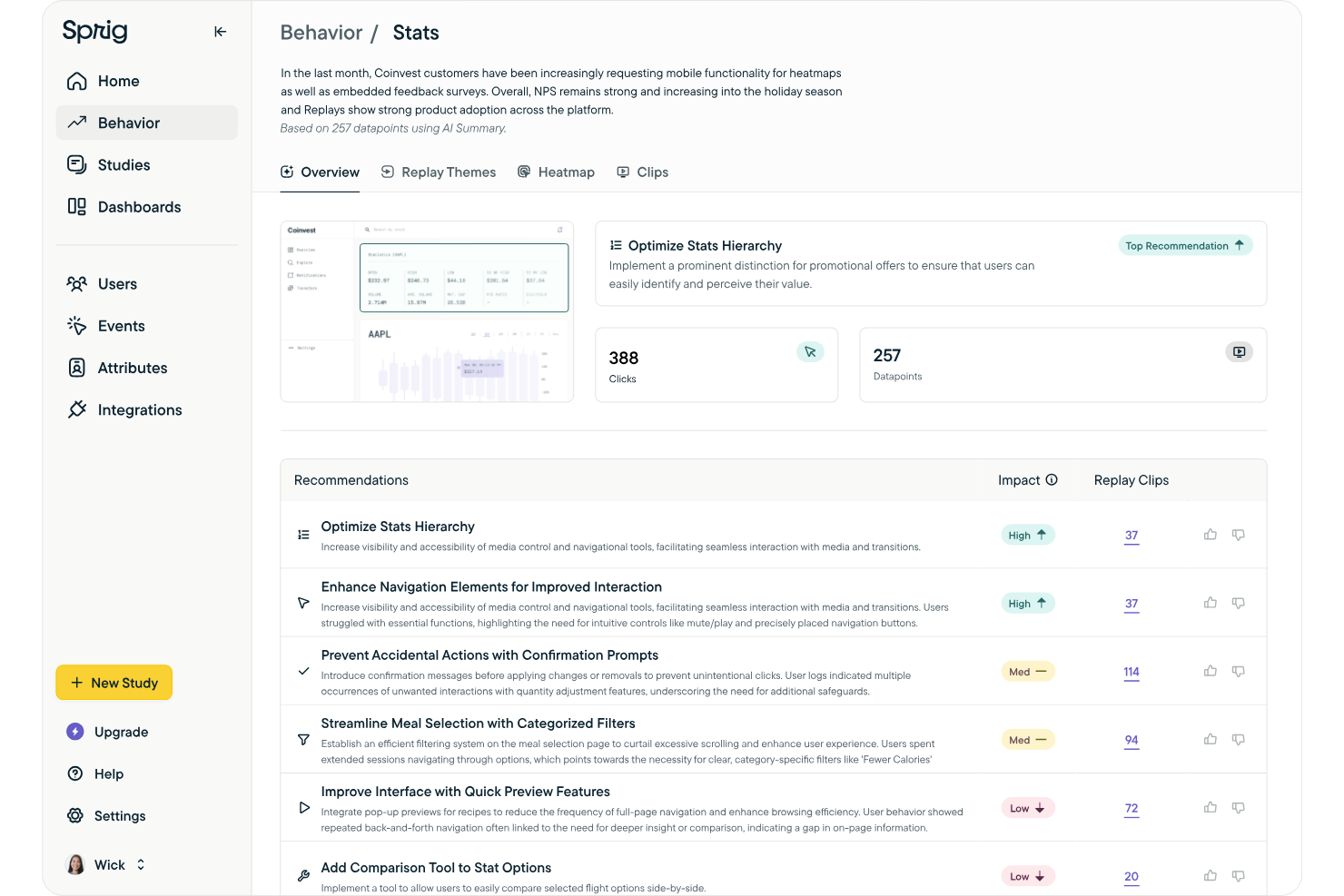
Task: Expand Improve Interface with Quick Preview Features
Action: point(465,792)
